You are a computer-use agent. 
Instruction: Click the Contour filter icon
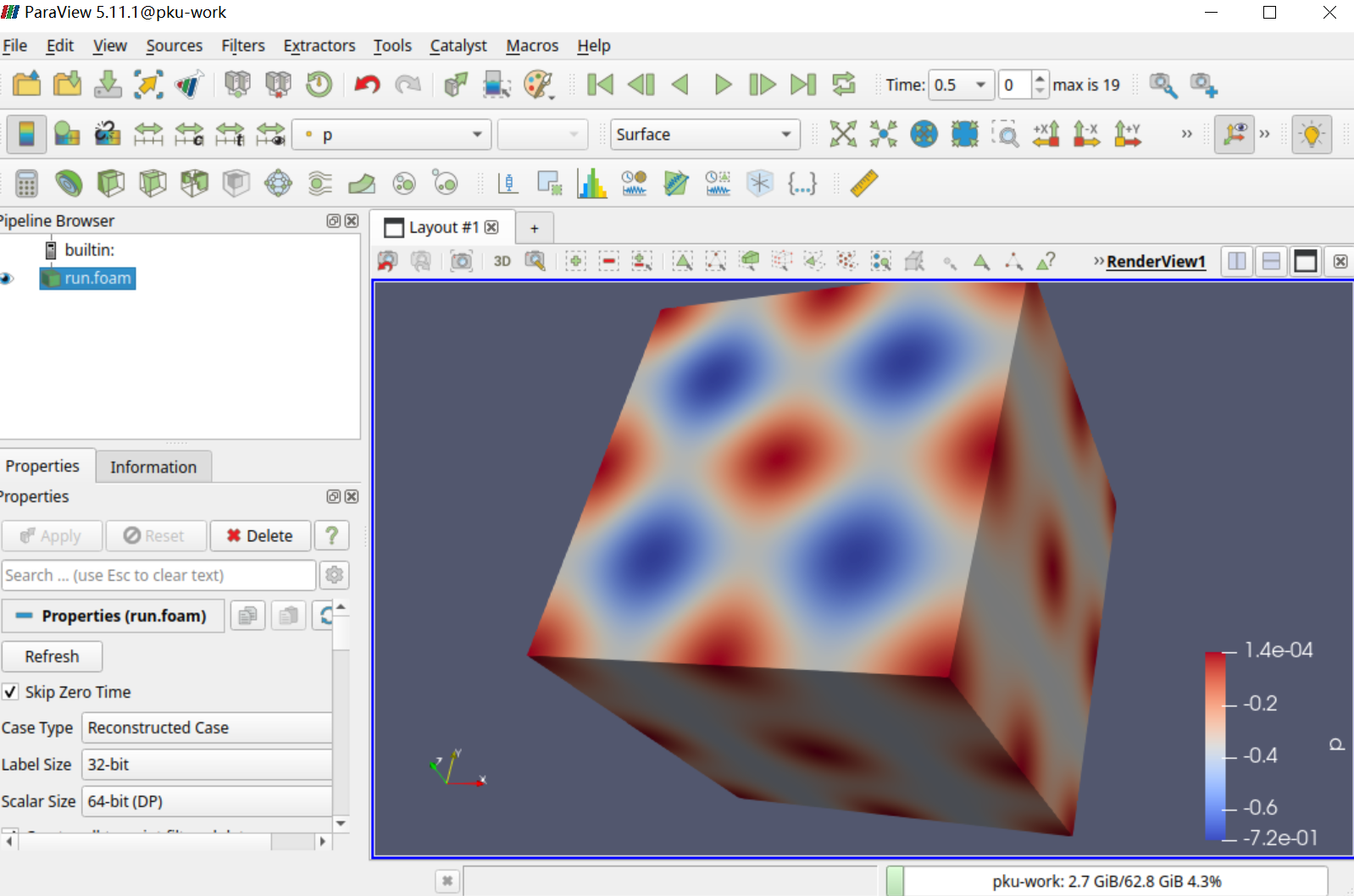click(69, 183)
